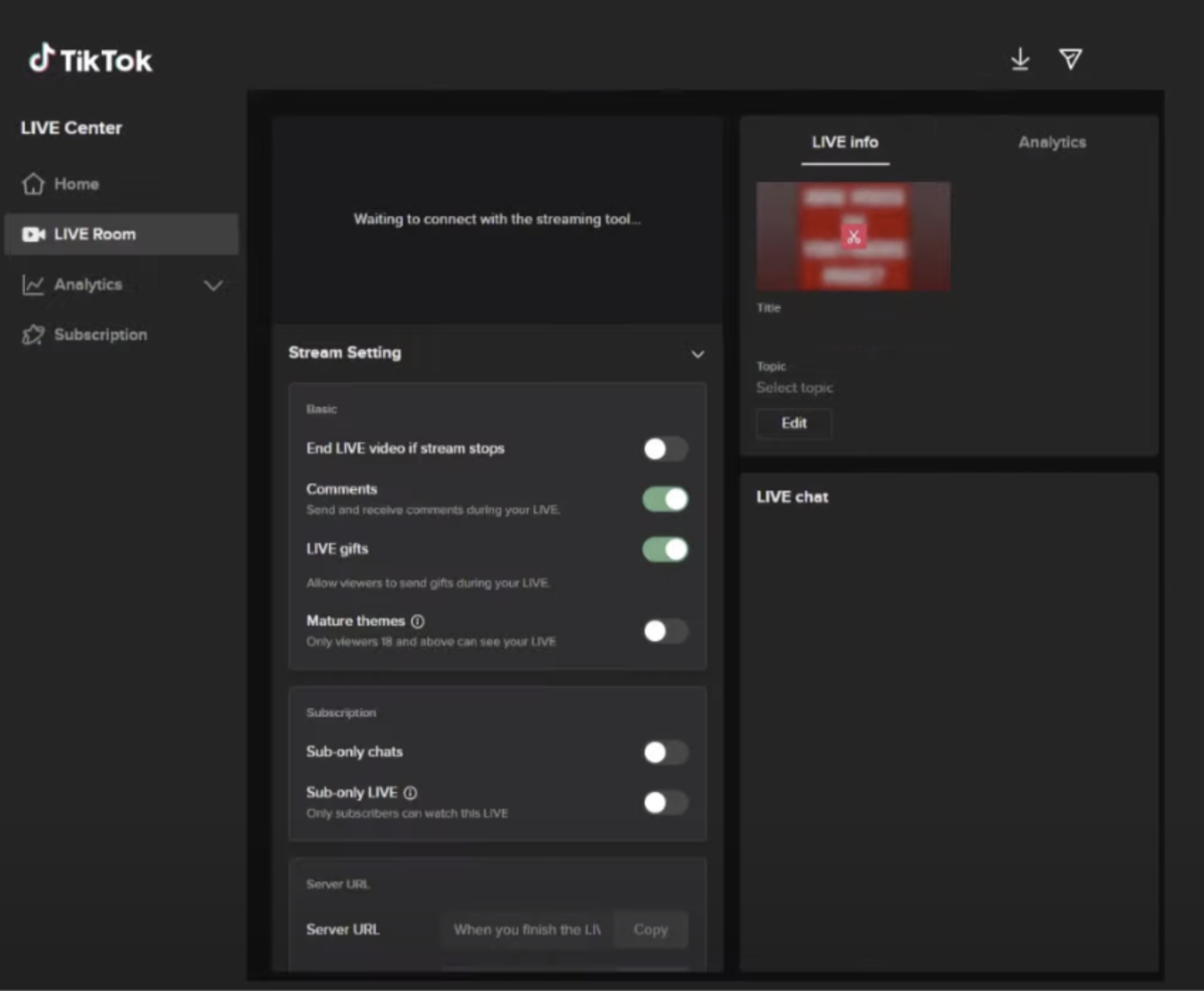1204x991 pixels.
Task: Click the Home house icon
Action: tap(33, 184)
